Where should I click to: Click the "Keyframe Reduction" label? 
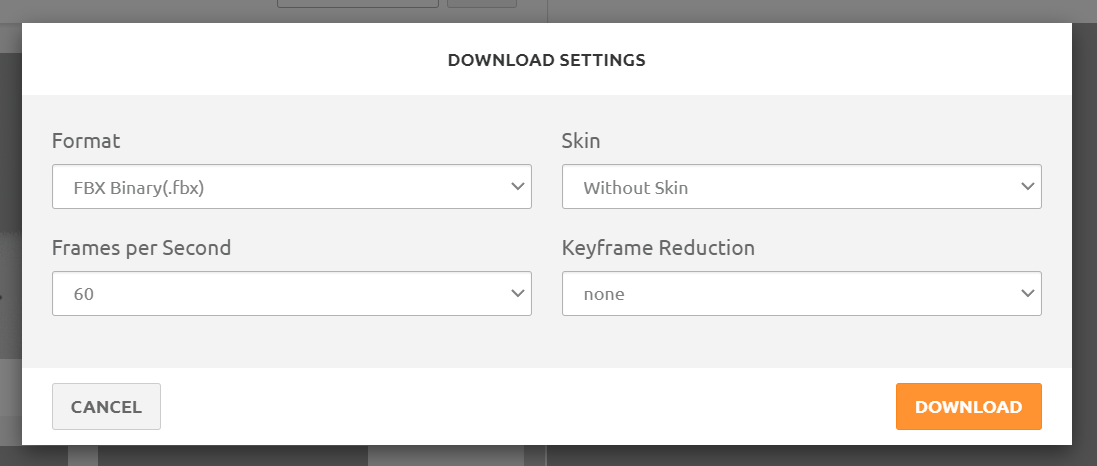click(x=658, y=248)
